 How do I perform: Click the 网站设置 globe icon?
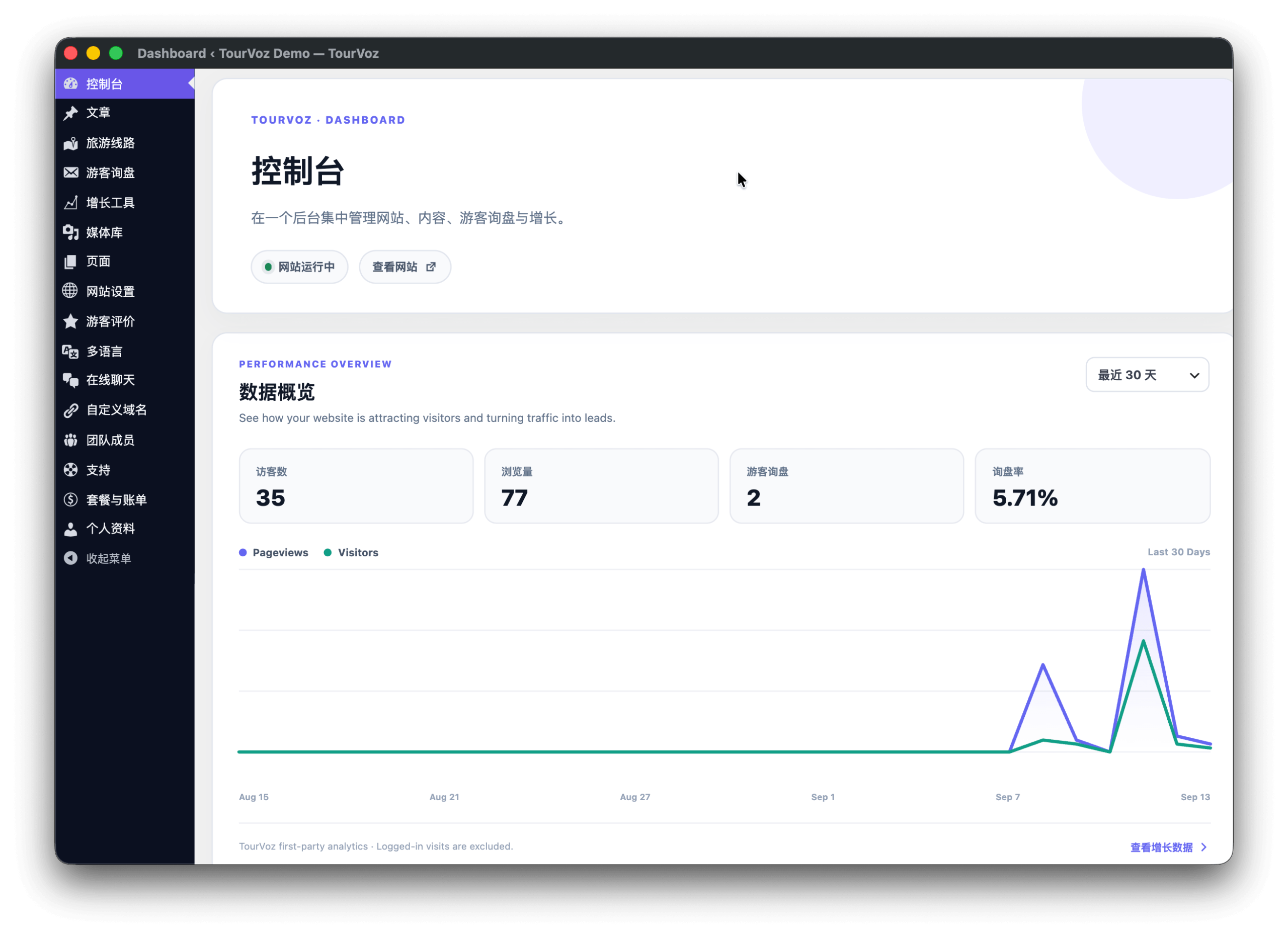click(70, 291)
